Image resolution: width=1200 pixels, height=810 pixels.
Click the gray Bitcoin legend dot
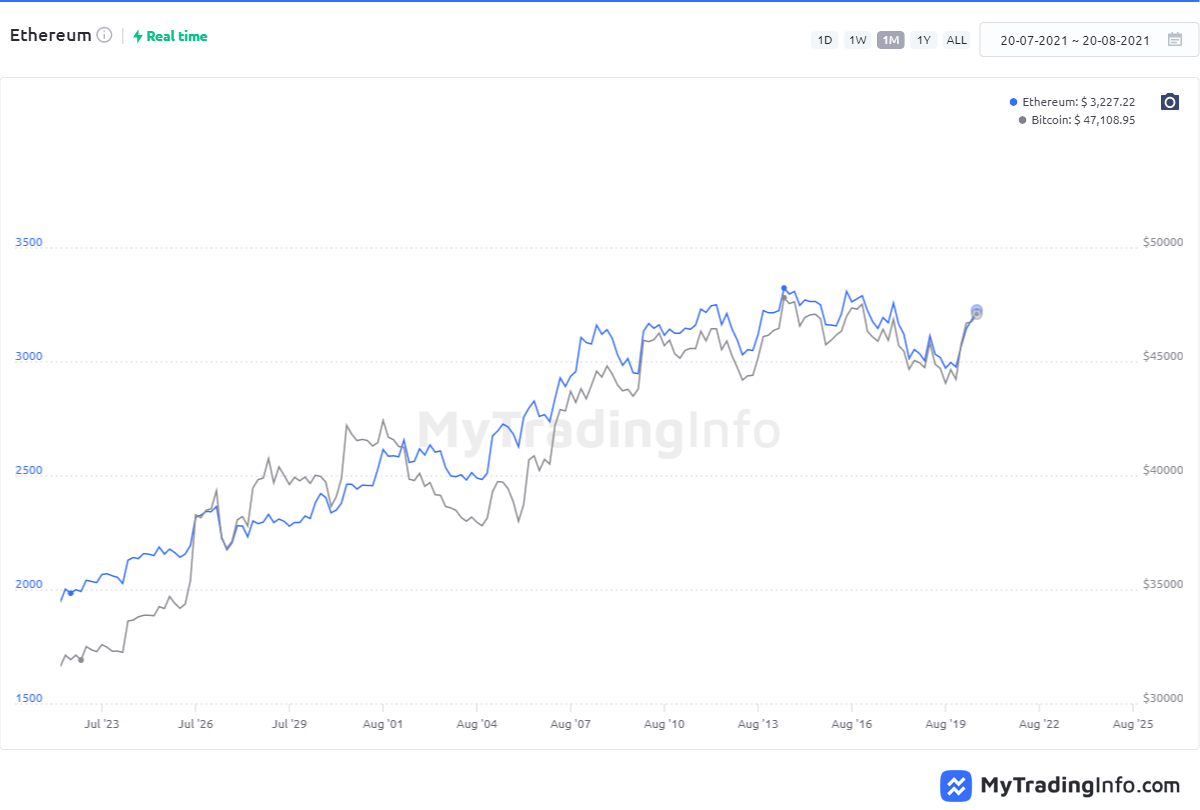point(1021,120)
